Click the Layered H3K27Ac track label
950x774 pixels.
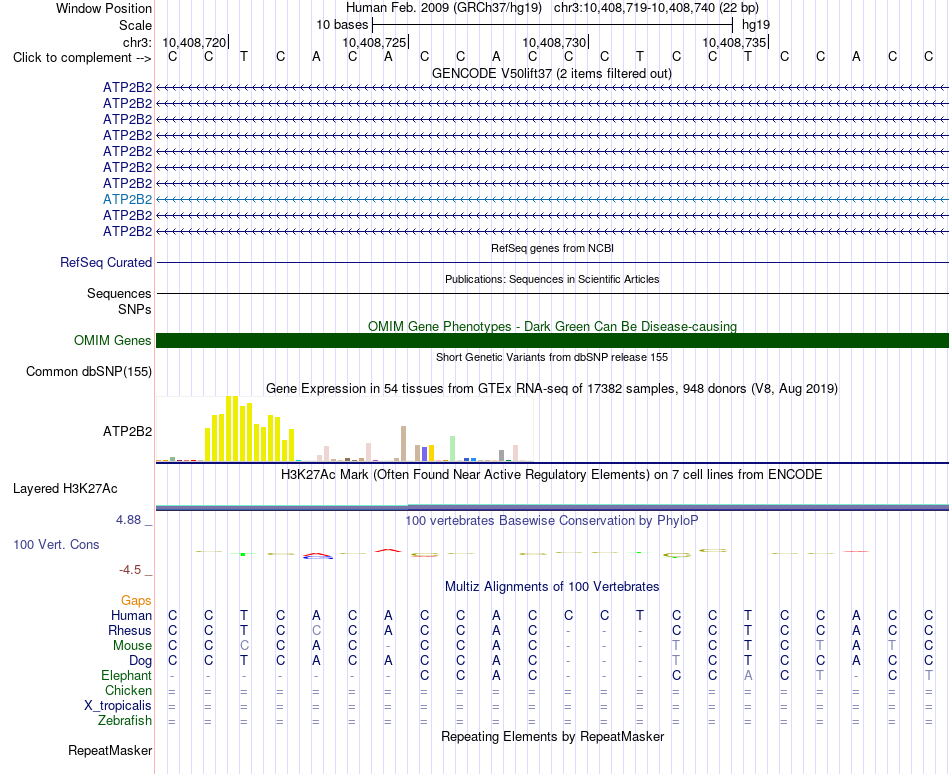(x=65, y=488)
